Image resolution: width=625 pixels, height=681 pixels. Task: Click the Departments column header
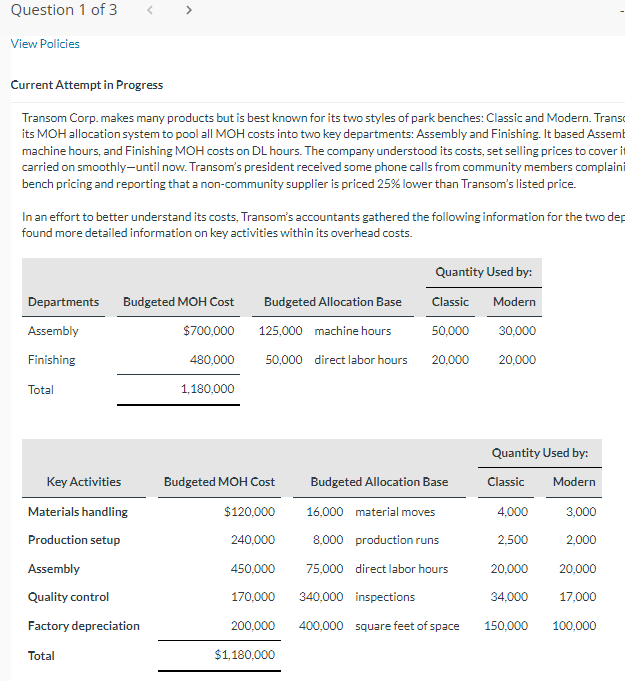[x=63, y=302]
